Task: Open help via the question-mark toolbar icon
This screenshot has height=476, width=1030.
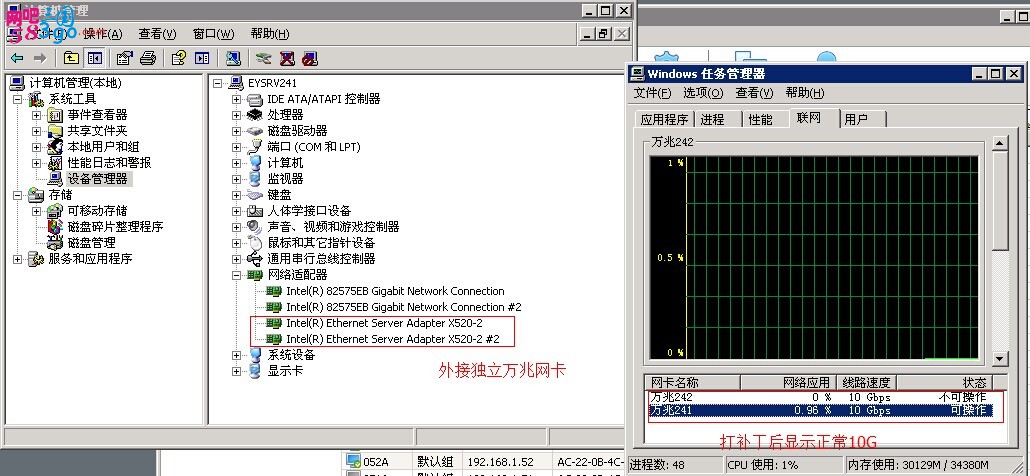Action: (x=178, y=58)
